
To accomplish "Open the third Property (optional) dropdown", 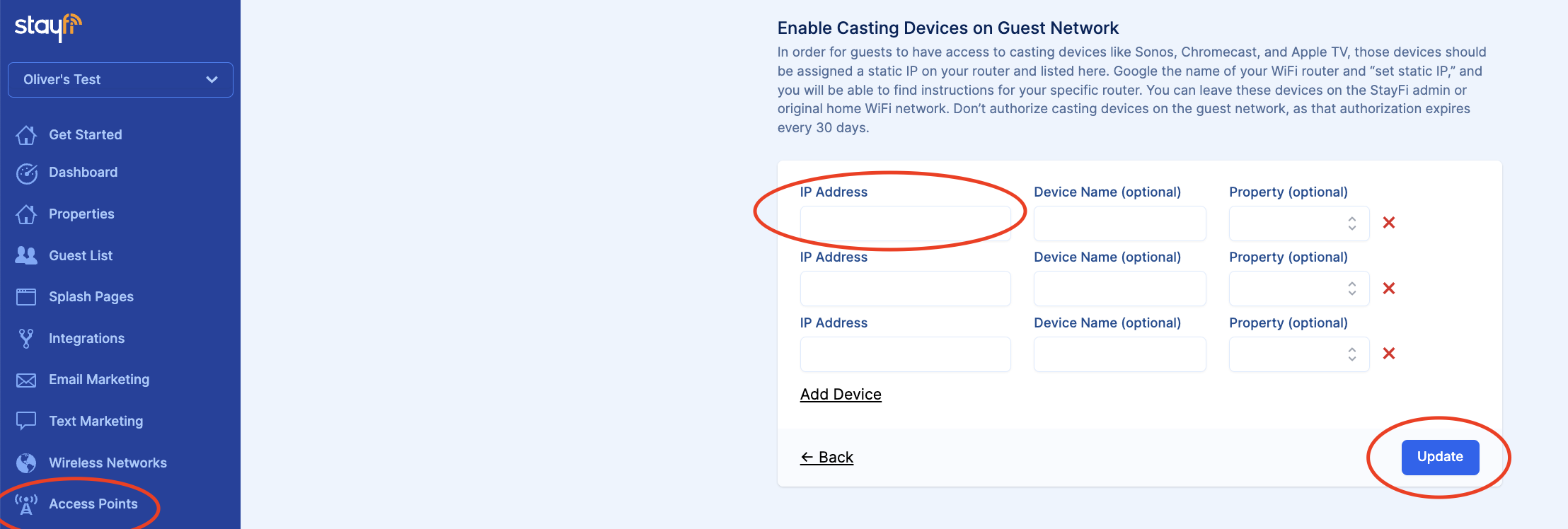I will (1299, 354).
